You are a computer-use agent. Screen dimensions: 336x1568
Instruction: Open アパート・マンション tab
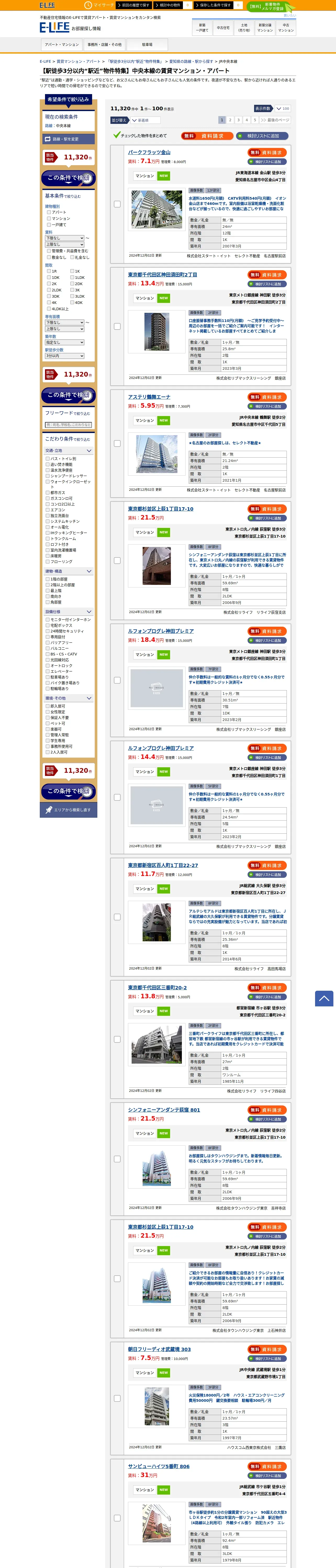tap(61, 44)
